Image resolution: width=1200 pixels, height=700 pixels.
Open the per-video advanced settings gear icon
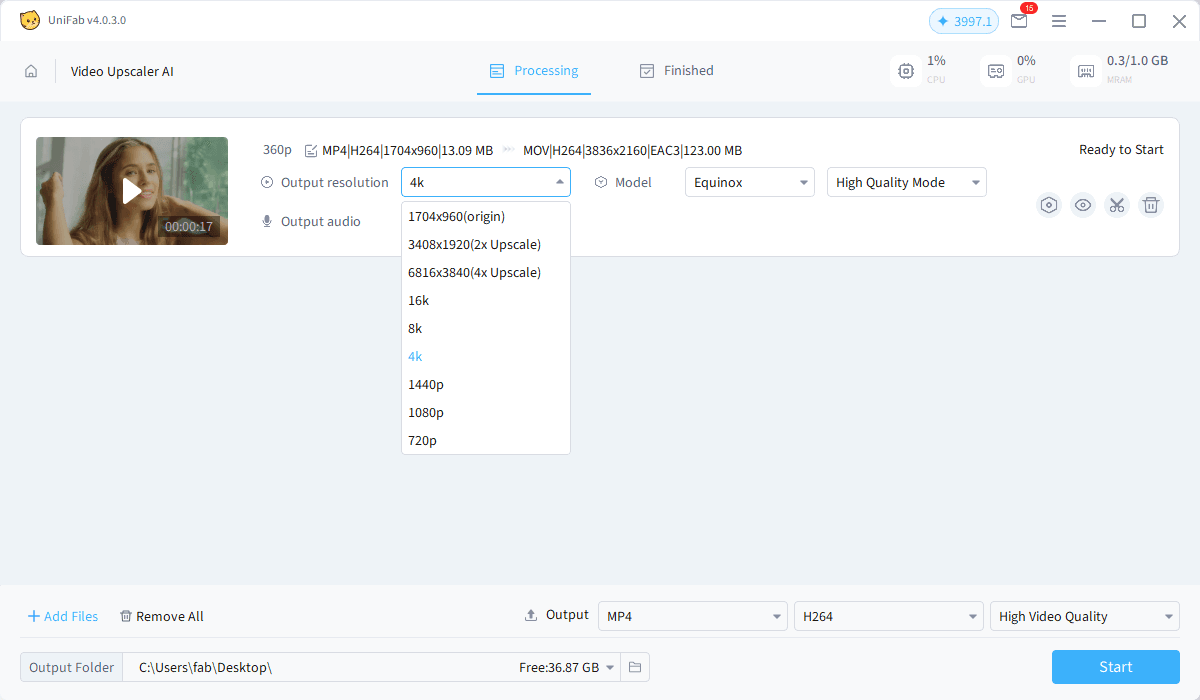pos(1049,205)
